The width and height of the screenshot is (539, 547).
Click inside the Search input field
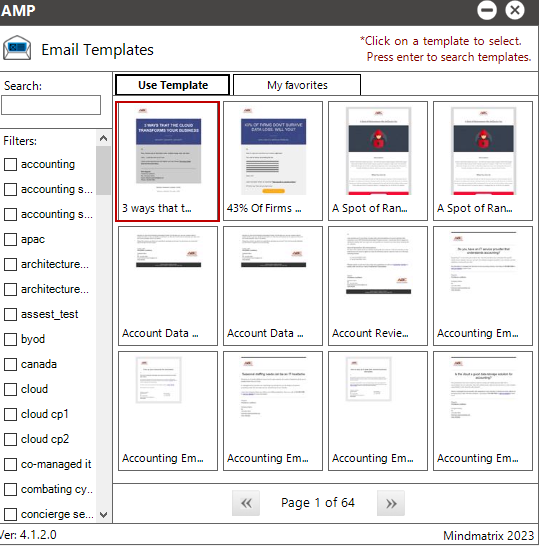point(51,105)
